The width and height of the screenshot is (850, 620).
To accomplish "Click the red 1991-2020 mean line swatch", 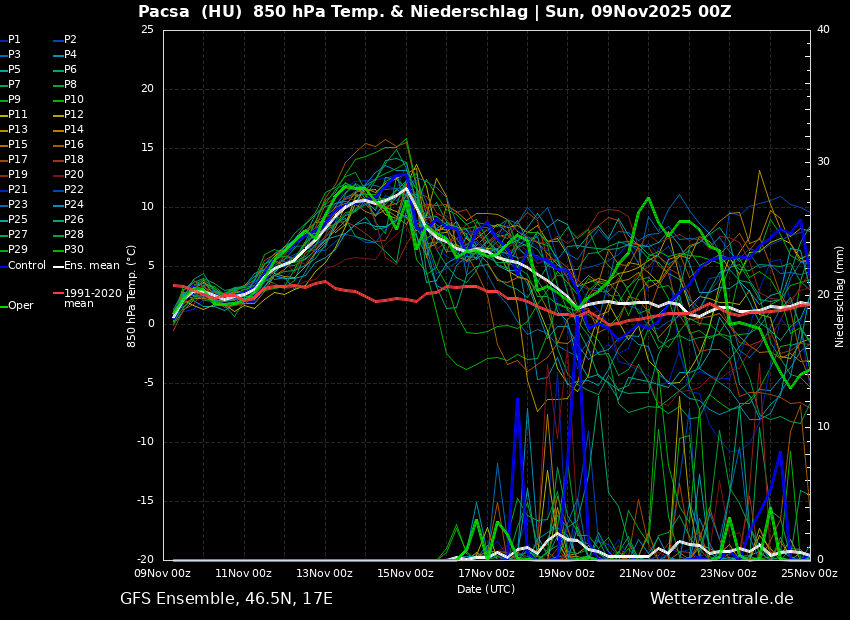I will click(58, 294).
